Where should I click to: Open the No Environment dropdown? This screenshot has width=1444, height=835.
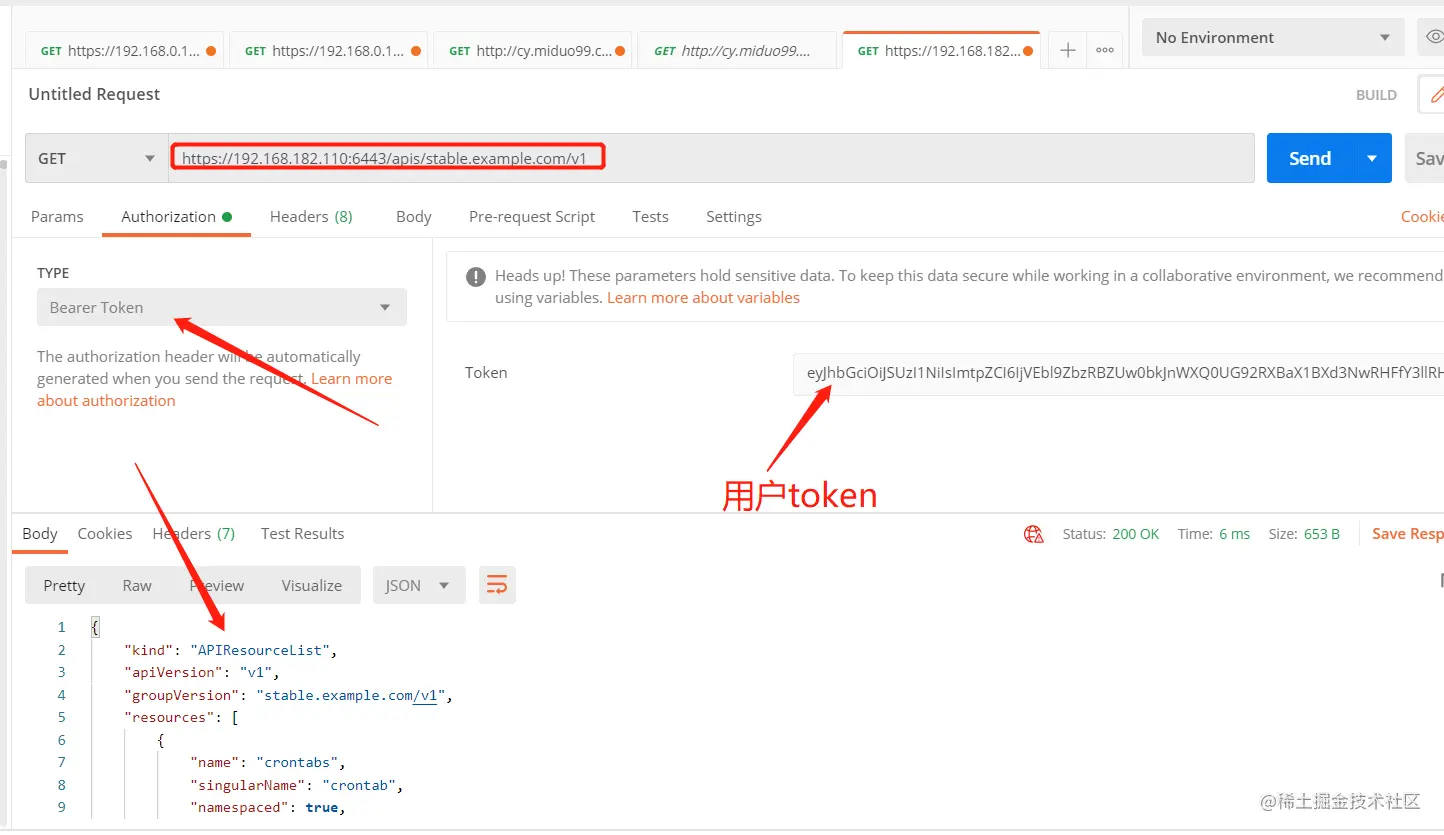coord(1272,37)
